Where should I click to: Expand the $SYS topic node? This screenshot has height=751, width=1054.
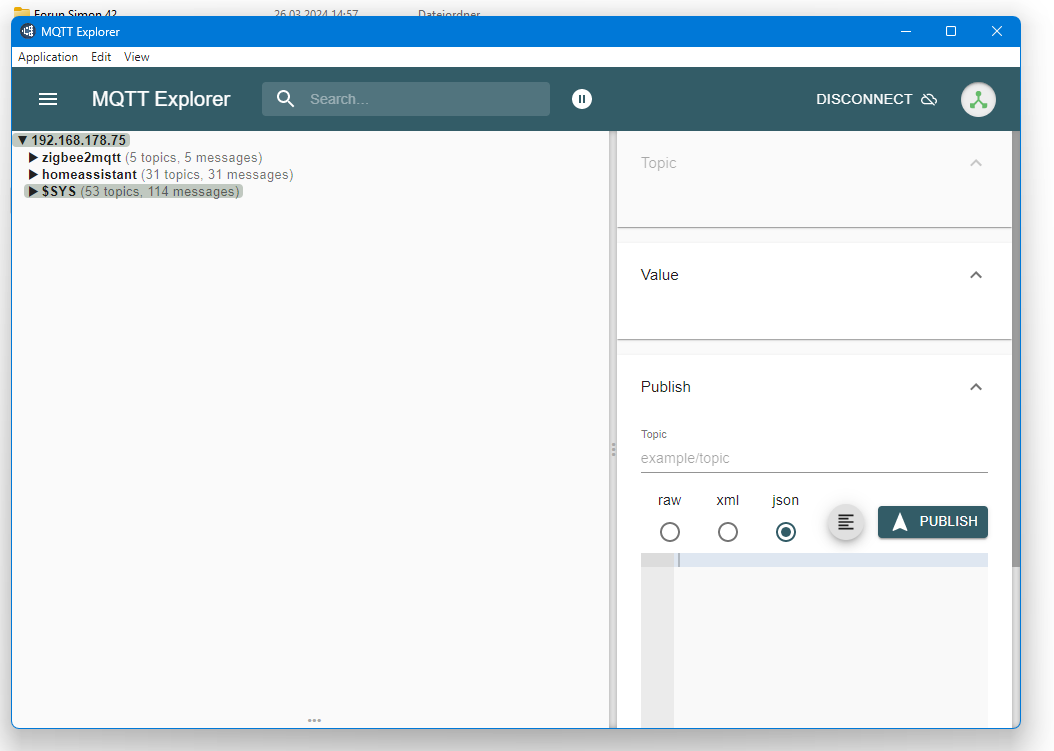pyautogui.click(x=33, y=192)
